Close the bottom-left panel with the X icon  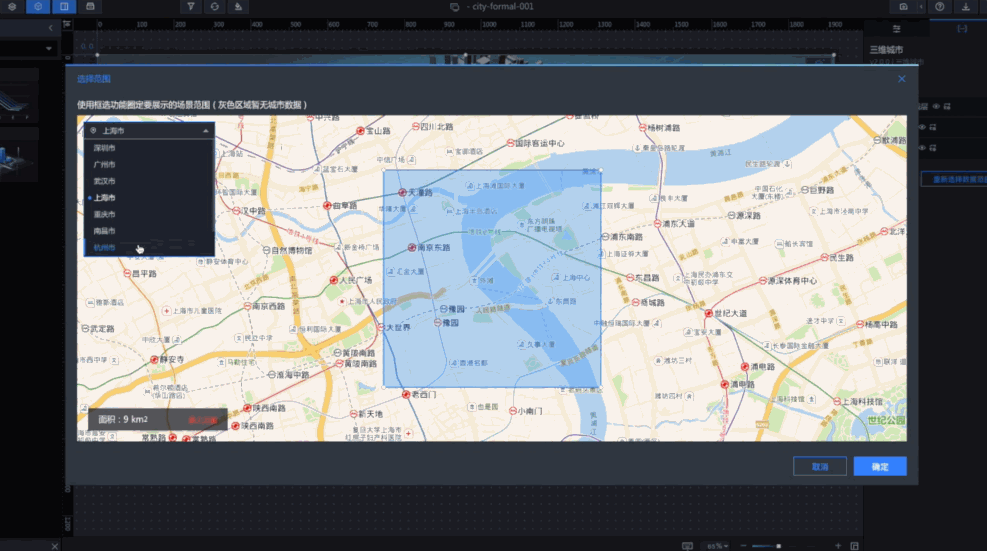click(54, 546)
